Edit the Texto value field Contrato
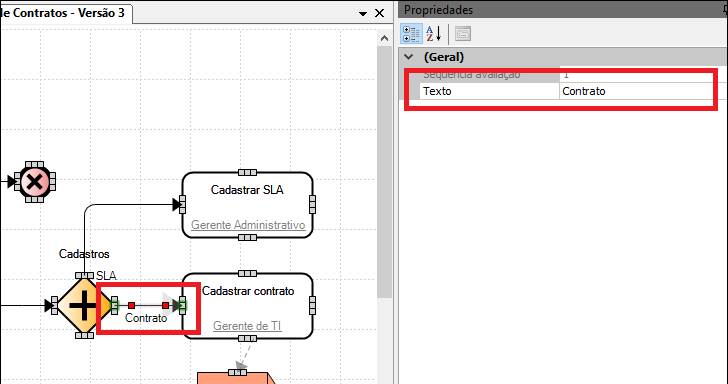This screenshot has width=728, height=384. [637, 91]
